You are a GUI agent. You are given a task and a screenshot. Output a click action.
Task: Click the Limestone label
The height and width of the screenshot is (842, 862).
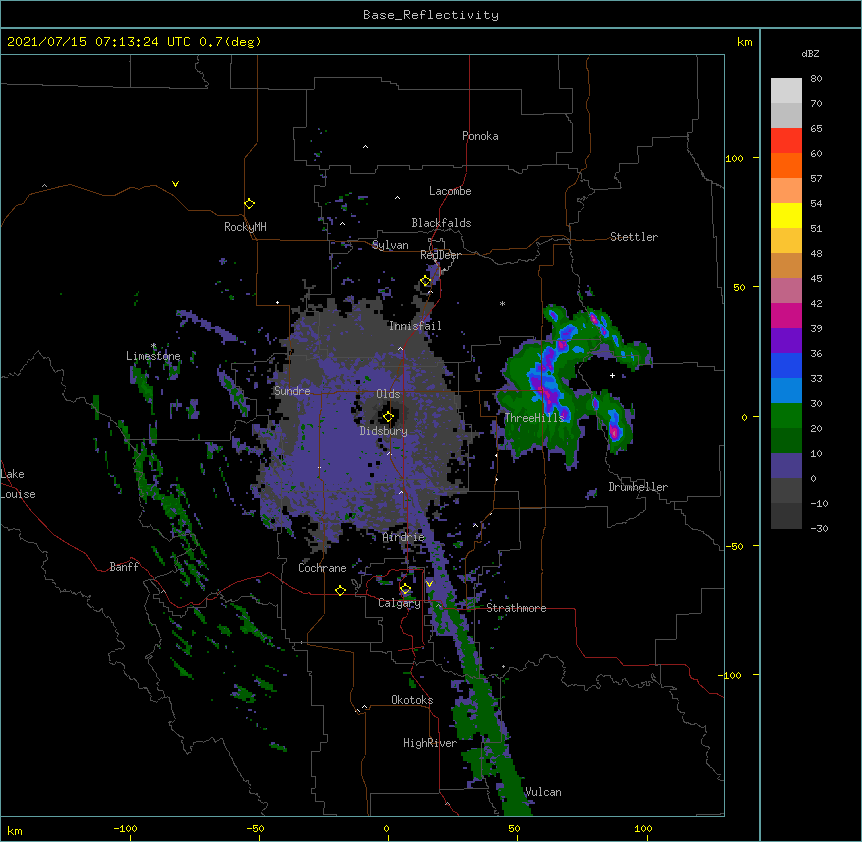153,356
